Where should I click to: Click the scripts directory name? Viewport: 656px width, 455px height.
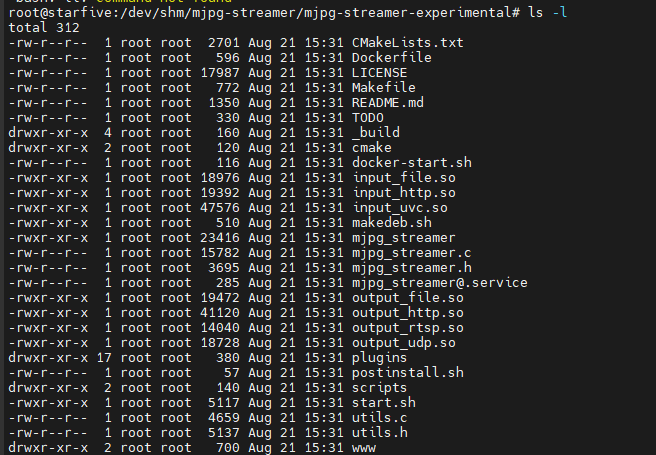[379, 387]
